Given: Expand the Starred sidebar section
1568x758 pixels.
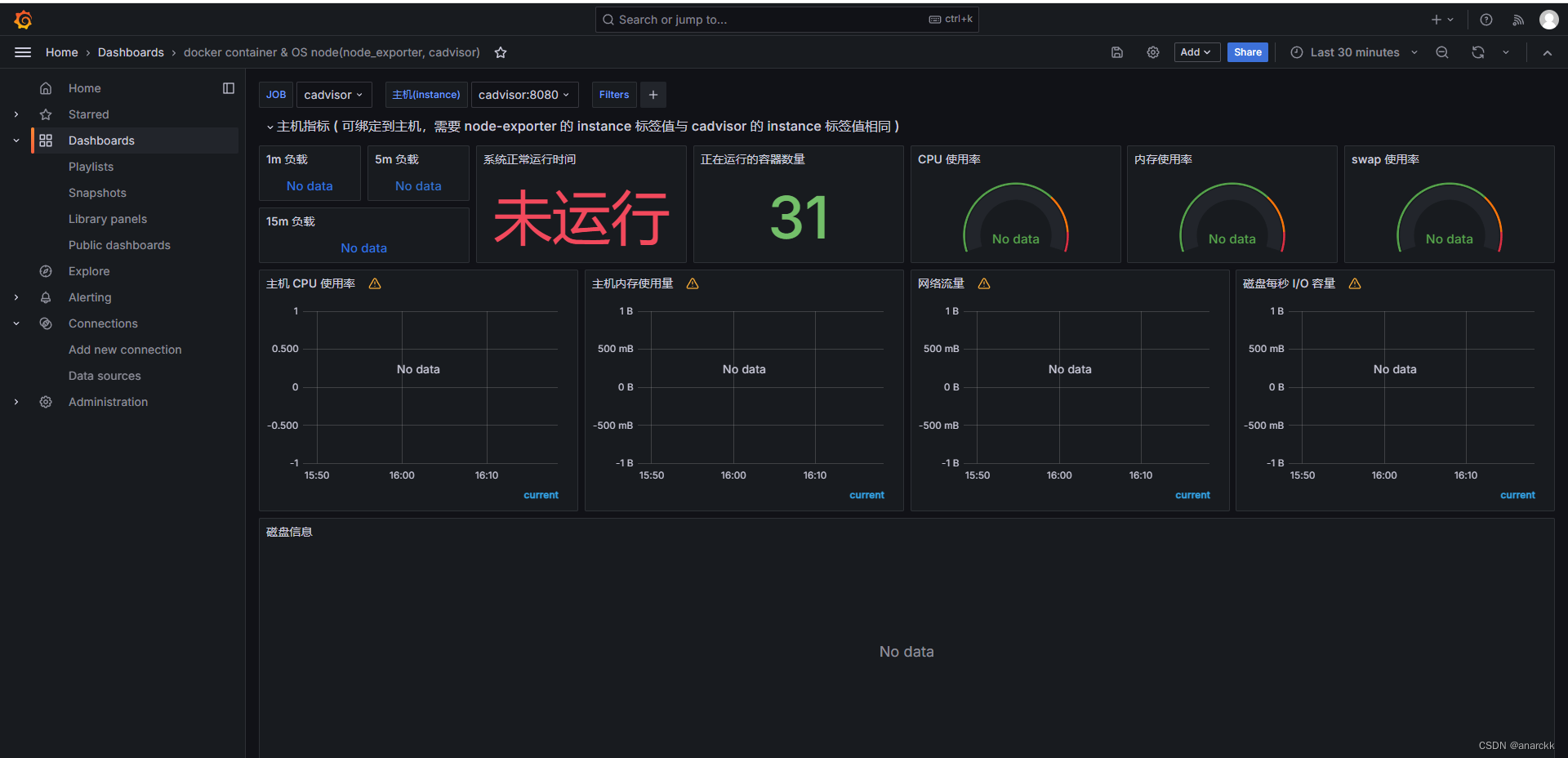Looking at the screenshot, I should 16,114.
